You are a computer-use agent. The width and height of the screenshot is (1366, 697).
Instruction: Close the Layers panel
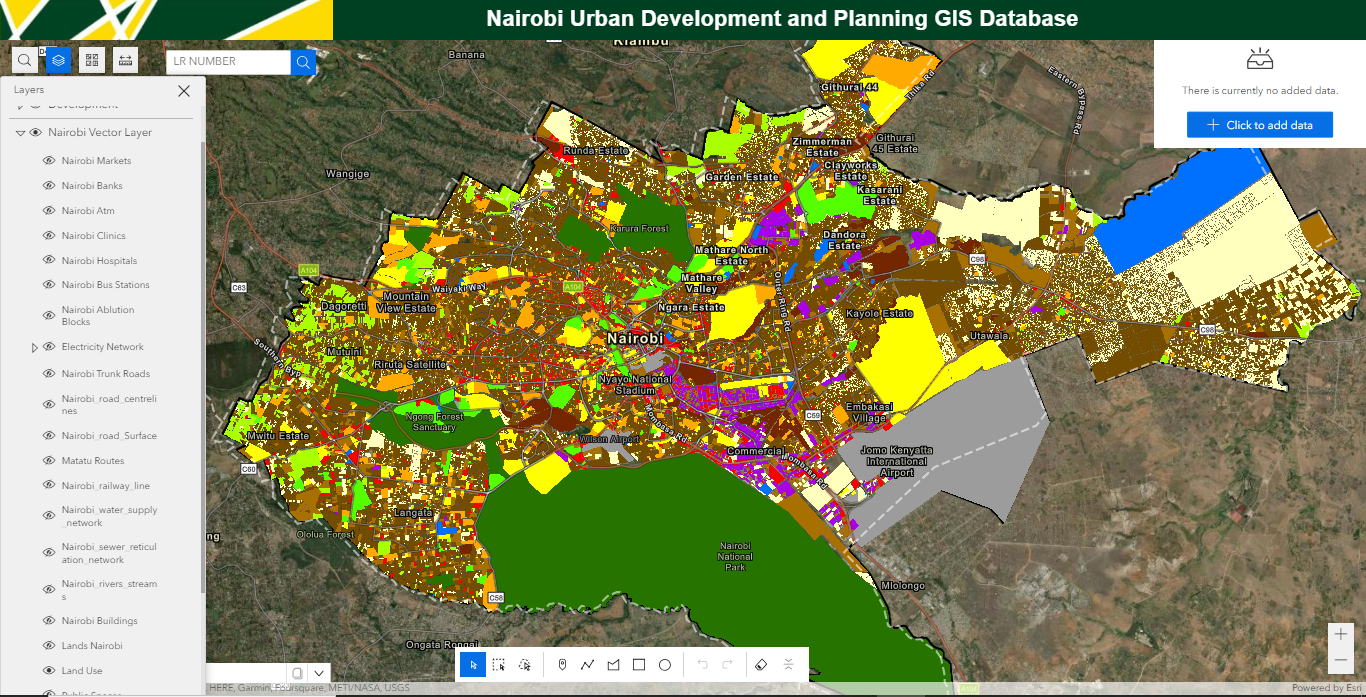183,91
